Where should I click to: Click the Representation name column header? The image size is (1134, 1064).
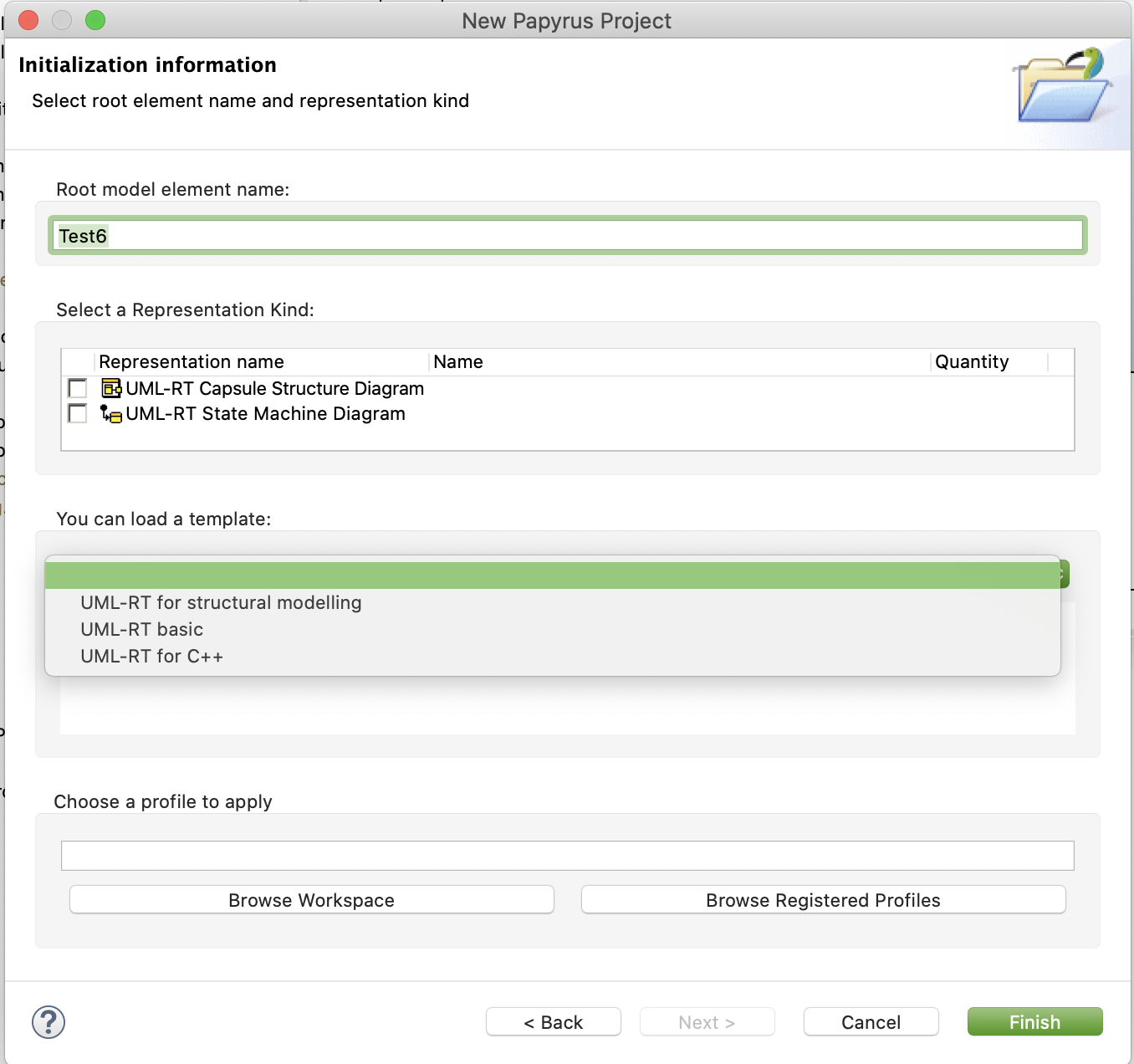point(262,361)
